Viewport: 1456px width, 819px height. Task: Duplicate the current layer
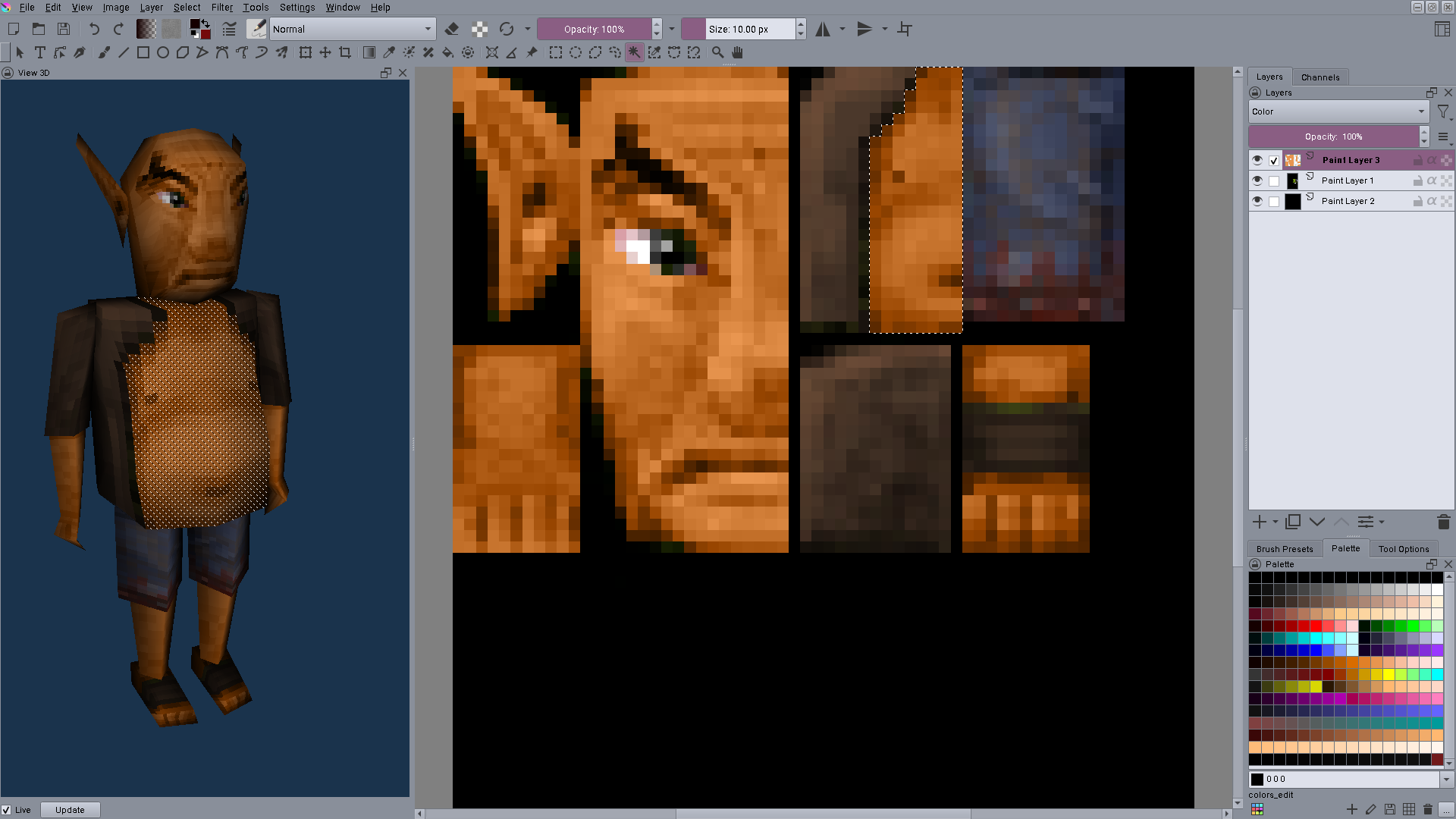tap(1294, 522)
